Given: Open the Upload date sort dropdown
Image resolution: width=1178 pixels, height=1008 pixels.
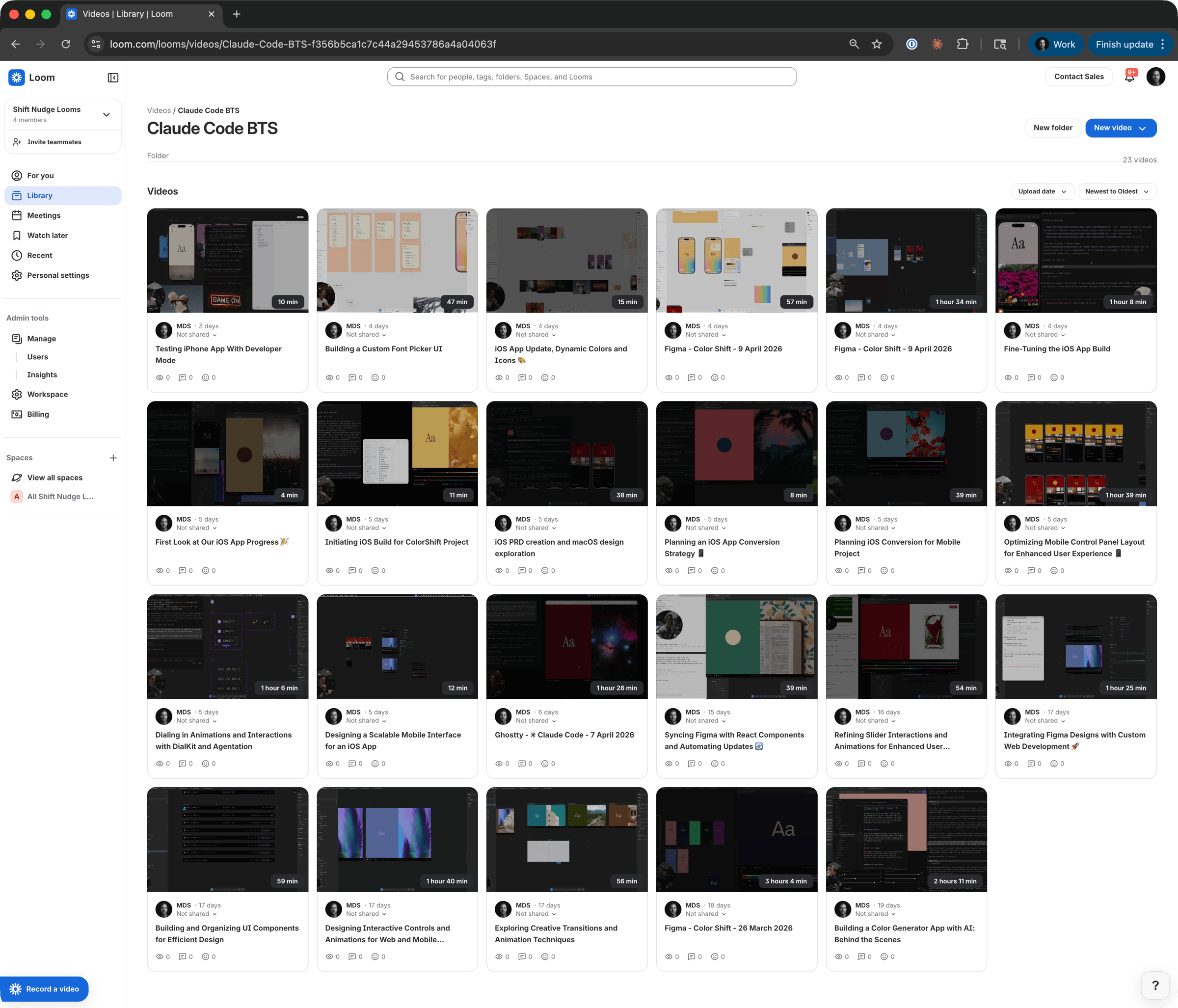Looking at the screenshot, I should click(x=1042, y=191).
